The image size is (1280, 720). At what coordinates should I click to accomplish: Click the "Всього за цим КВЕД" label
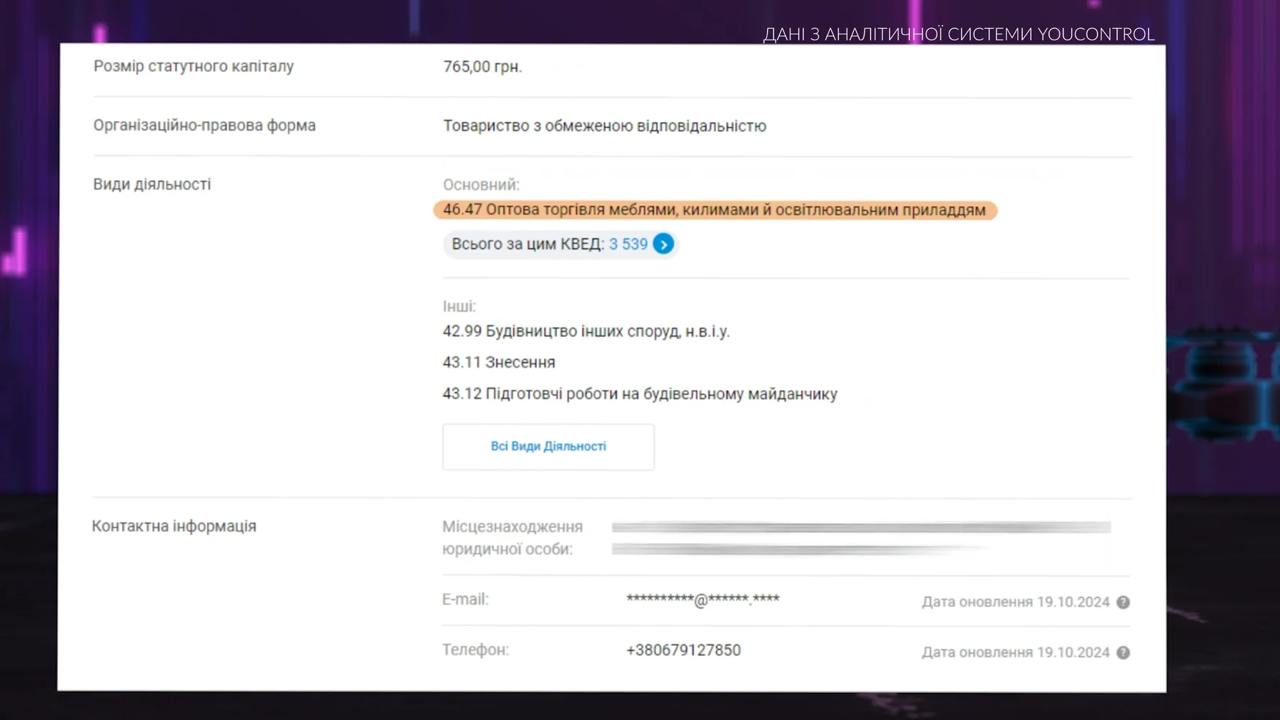click(527, 244)
